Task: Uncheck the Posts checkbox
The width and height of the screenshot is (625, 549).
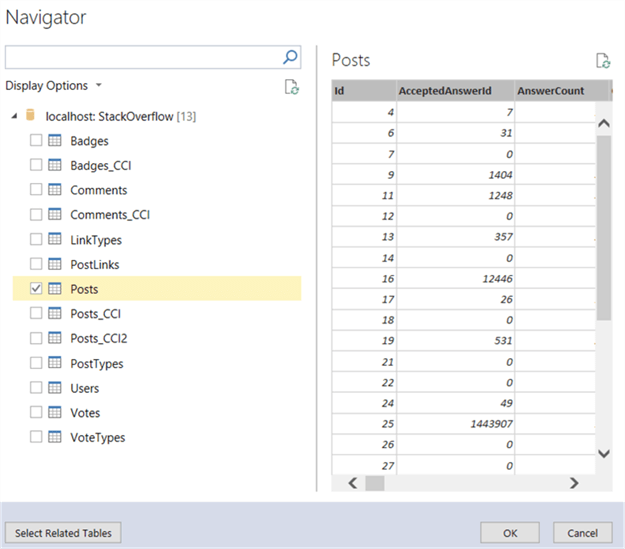Action: 36,289
